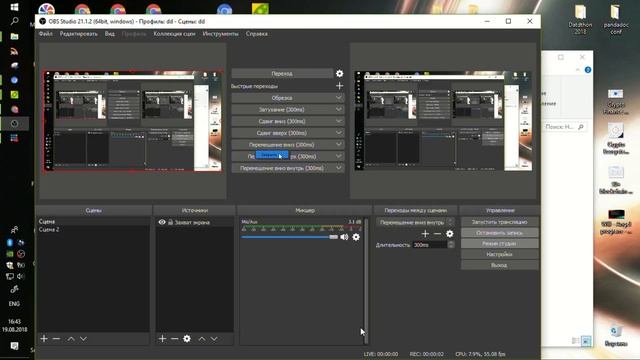The image size is (640, 360).
Task: Expand options chevron for Обрезка quick transition
Action: [x=338, y=98]
